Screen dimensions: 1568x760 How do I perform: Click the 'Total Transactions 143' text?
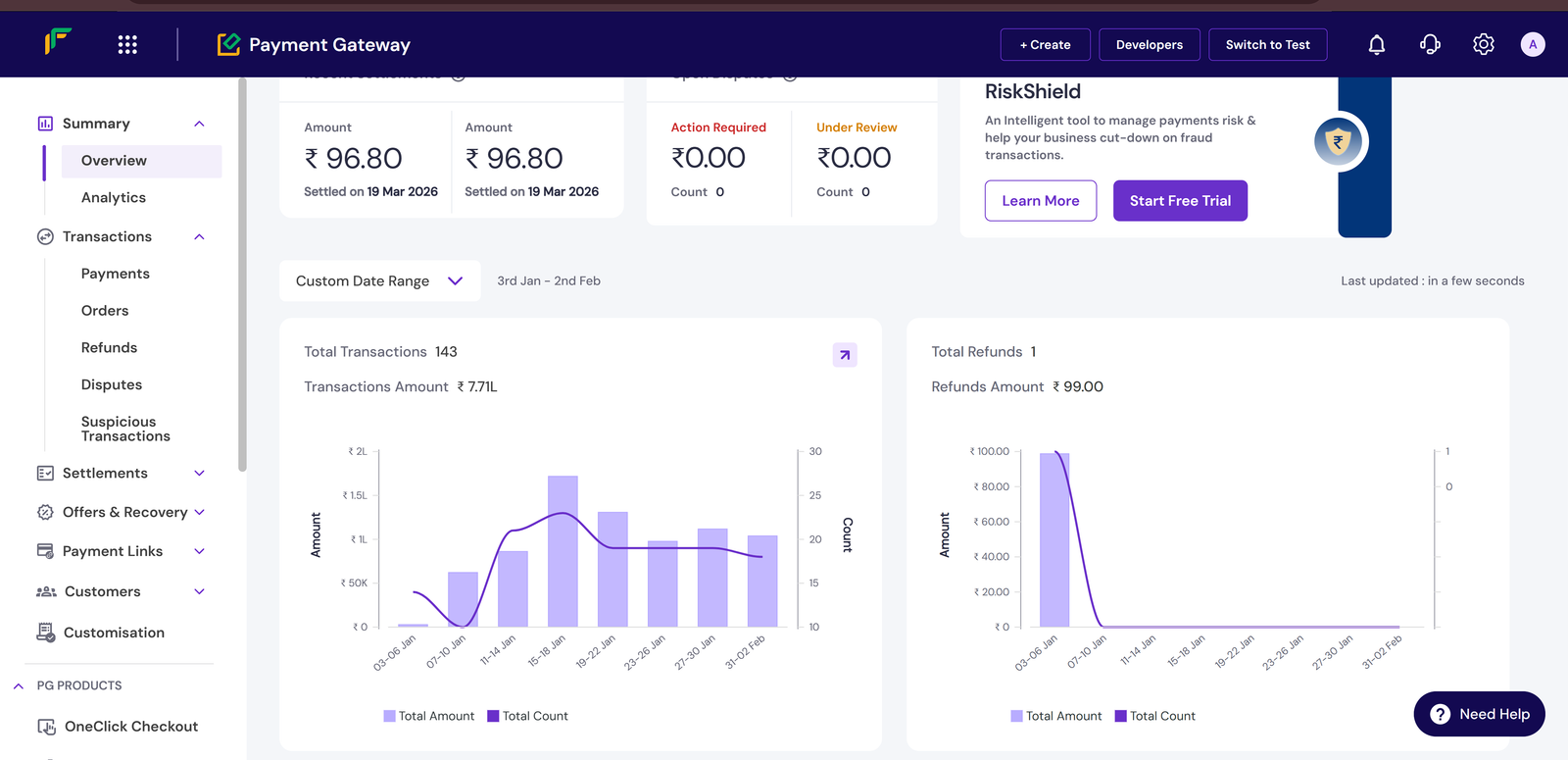click(380, 352)
